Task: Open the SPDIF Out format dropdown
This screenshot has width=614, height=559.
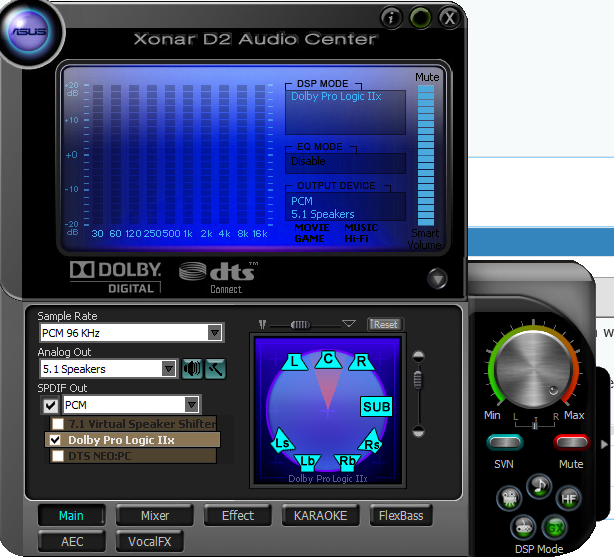Action: (x=191, y=405)
